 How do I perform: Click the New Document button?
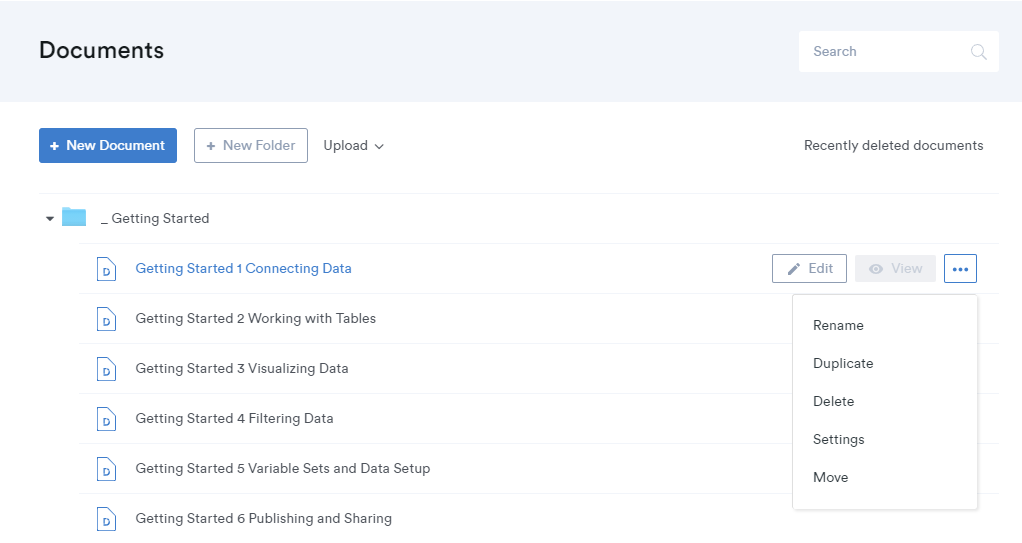coord(108,146)
